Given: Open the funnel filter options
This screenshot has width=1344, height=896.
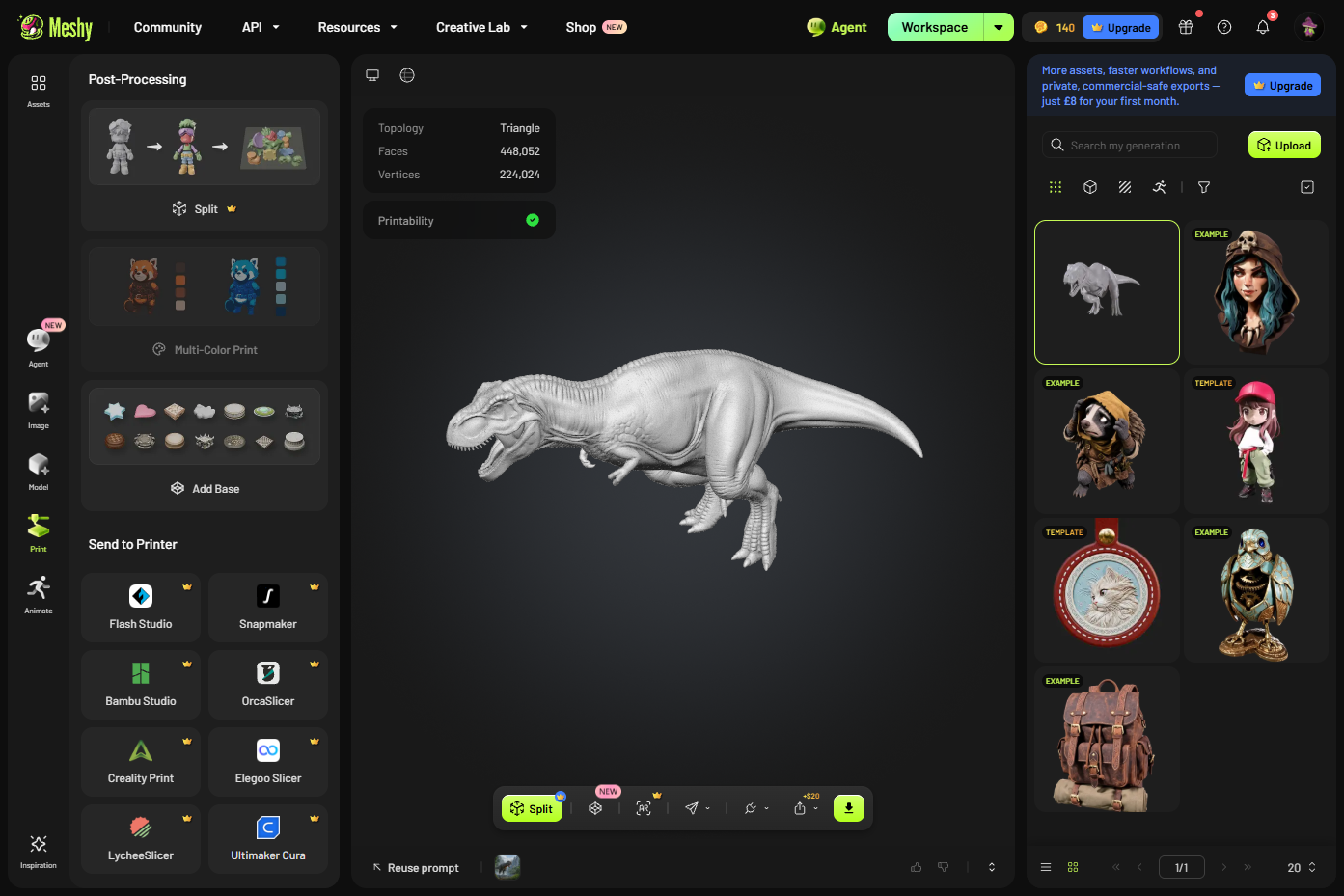Looking at the screenshot, I should tap(1204, 187).
